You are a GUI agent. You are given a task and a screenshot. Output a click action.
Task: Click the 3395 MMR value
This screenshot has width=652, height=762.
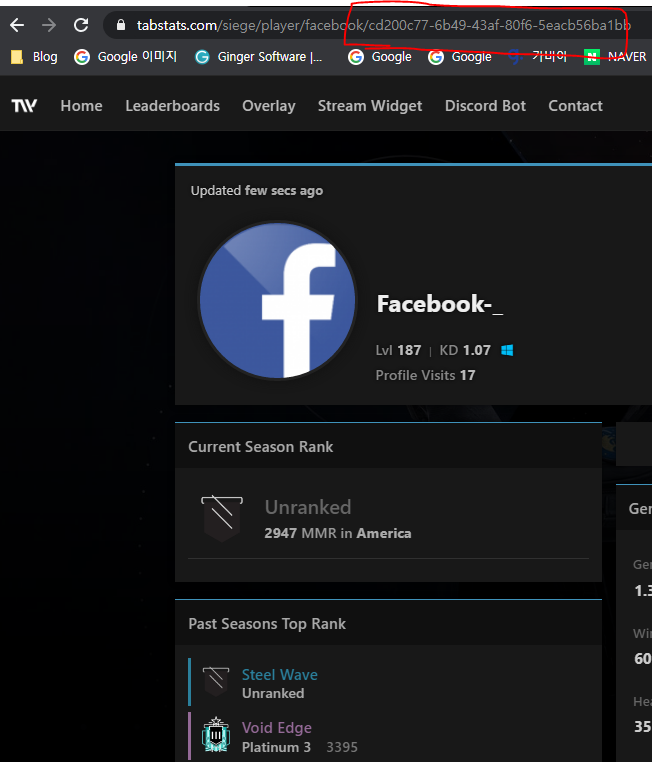pyautogui.click(x=342, y=747)
